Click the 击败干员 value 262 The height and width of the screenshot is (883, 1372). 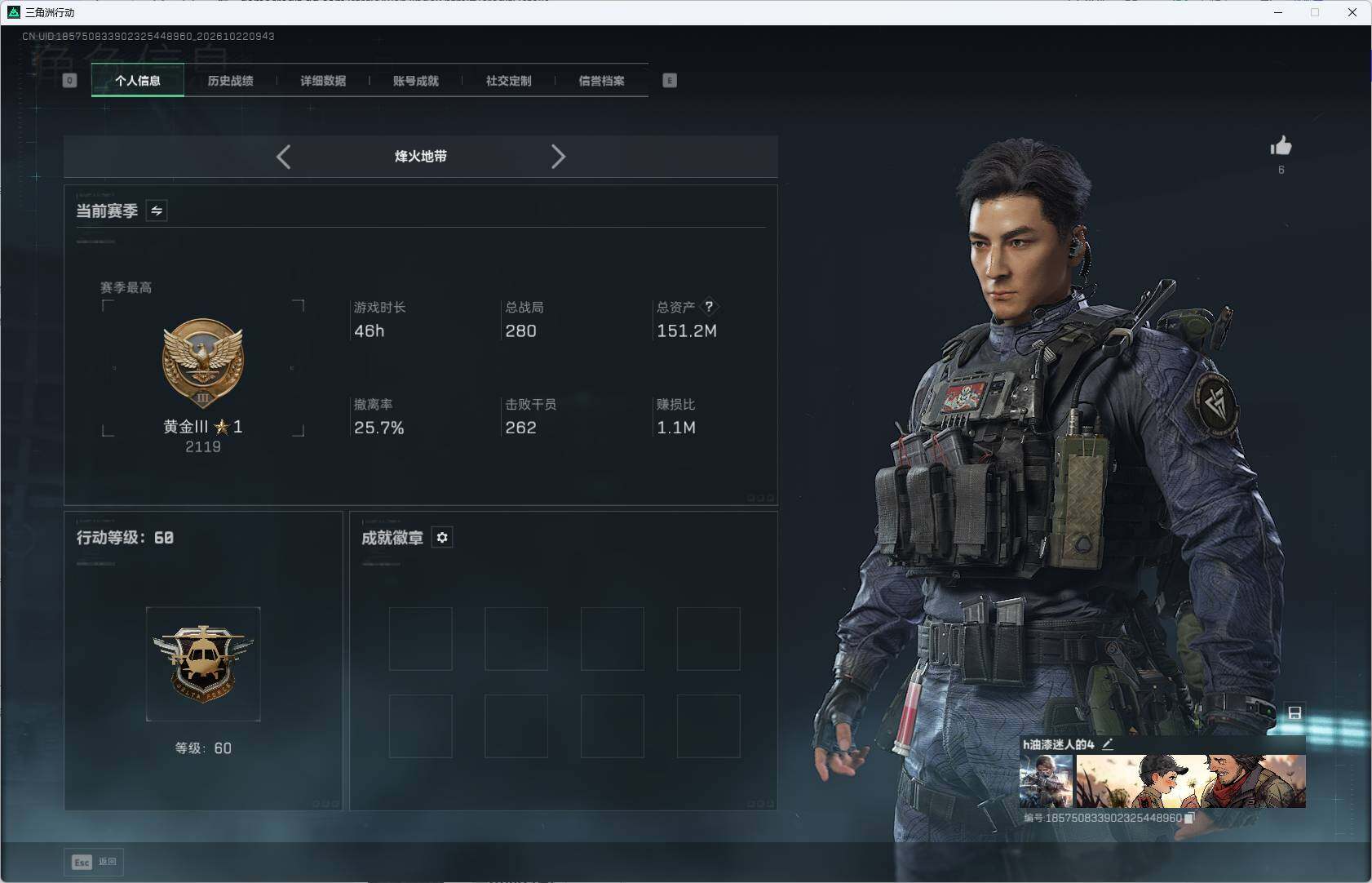click(521, 428)
